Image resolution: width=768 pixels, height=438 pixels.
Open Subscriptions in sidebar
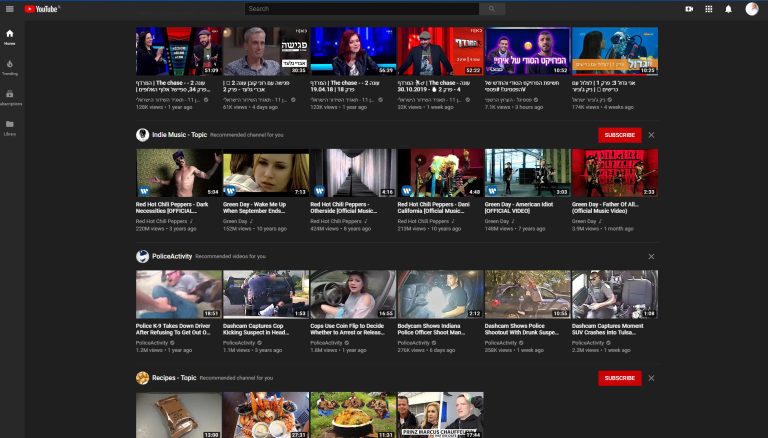[10, 97]
